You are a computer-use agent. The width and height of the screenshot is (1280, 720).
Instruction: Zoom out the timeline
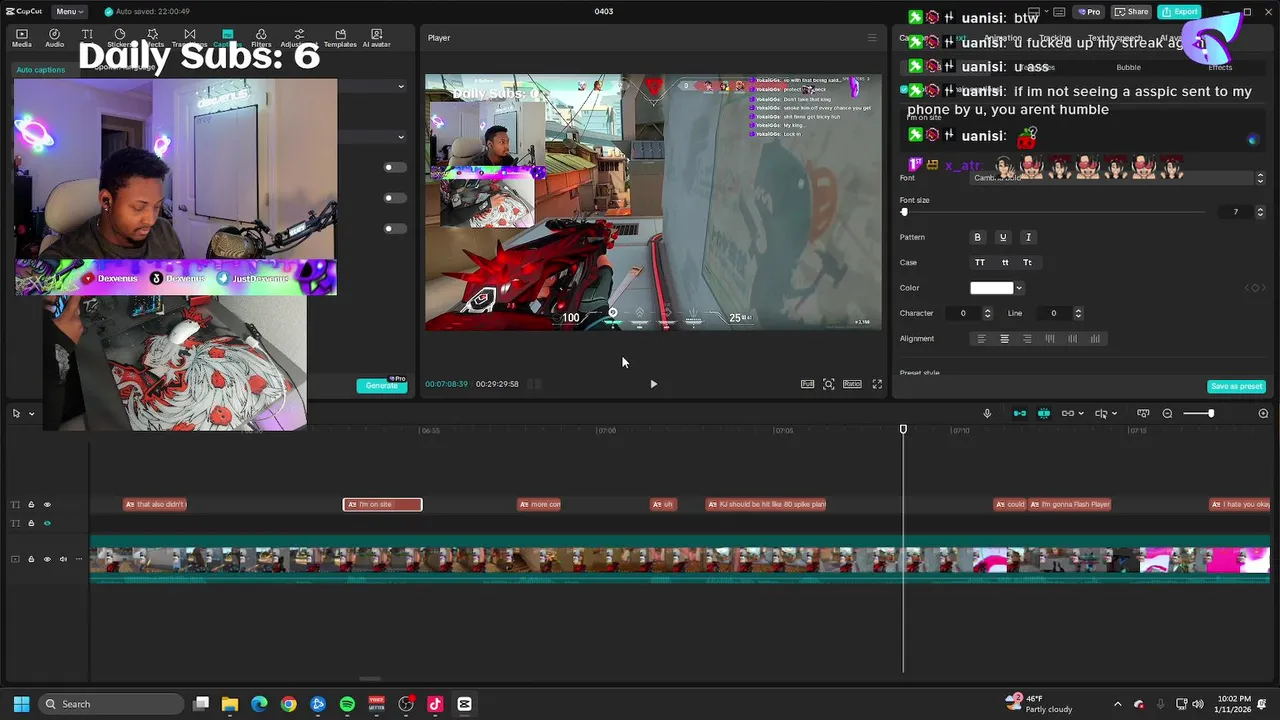pyautogui.click(x=1167, y=413)
